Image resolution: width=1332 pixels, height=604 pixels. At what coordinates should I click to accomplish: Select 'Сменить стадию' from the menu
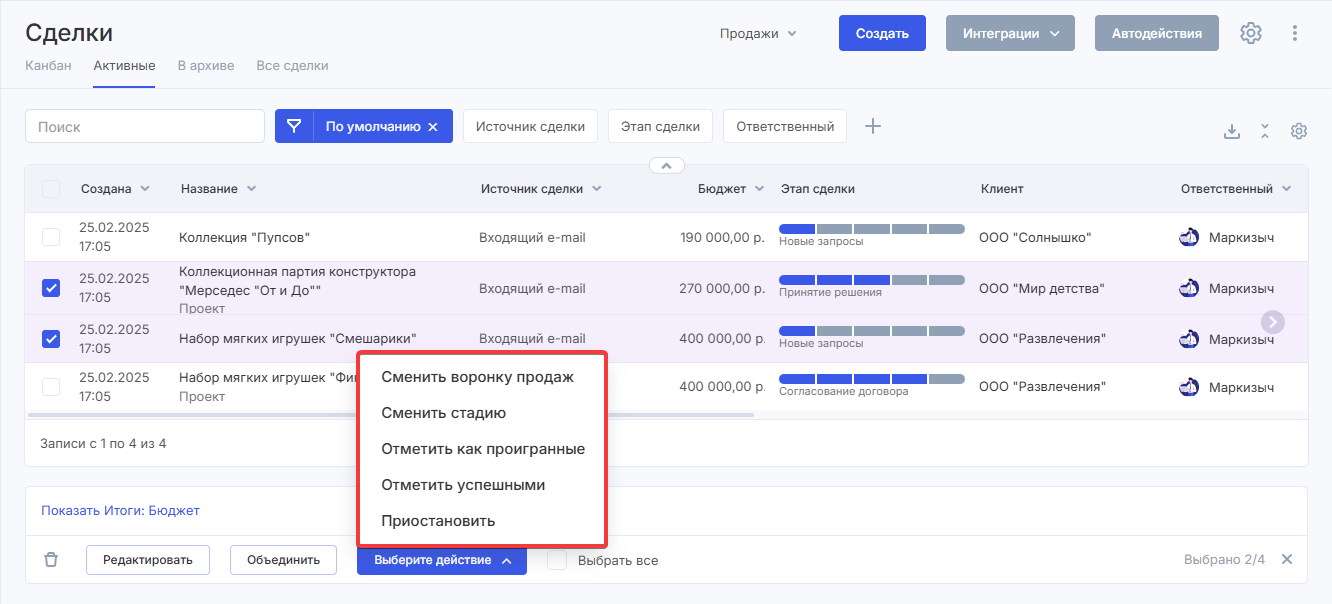(x=443, y=413)
